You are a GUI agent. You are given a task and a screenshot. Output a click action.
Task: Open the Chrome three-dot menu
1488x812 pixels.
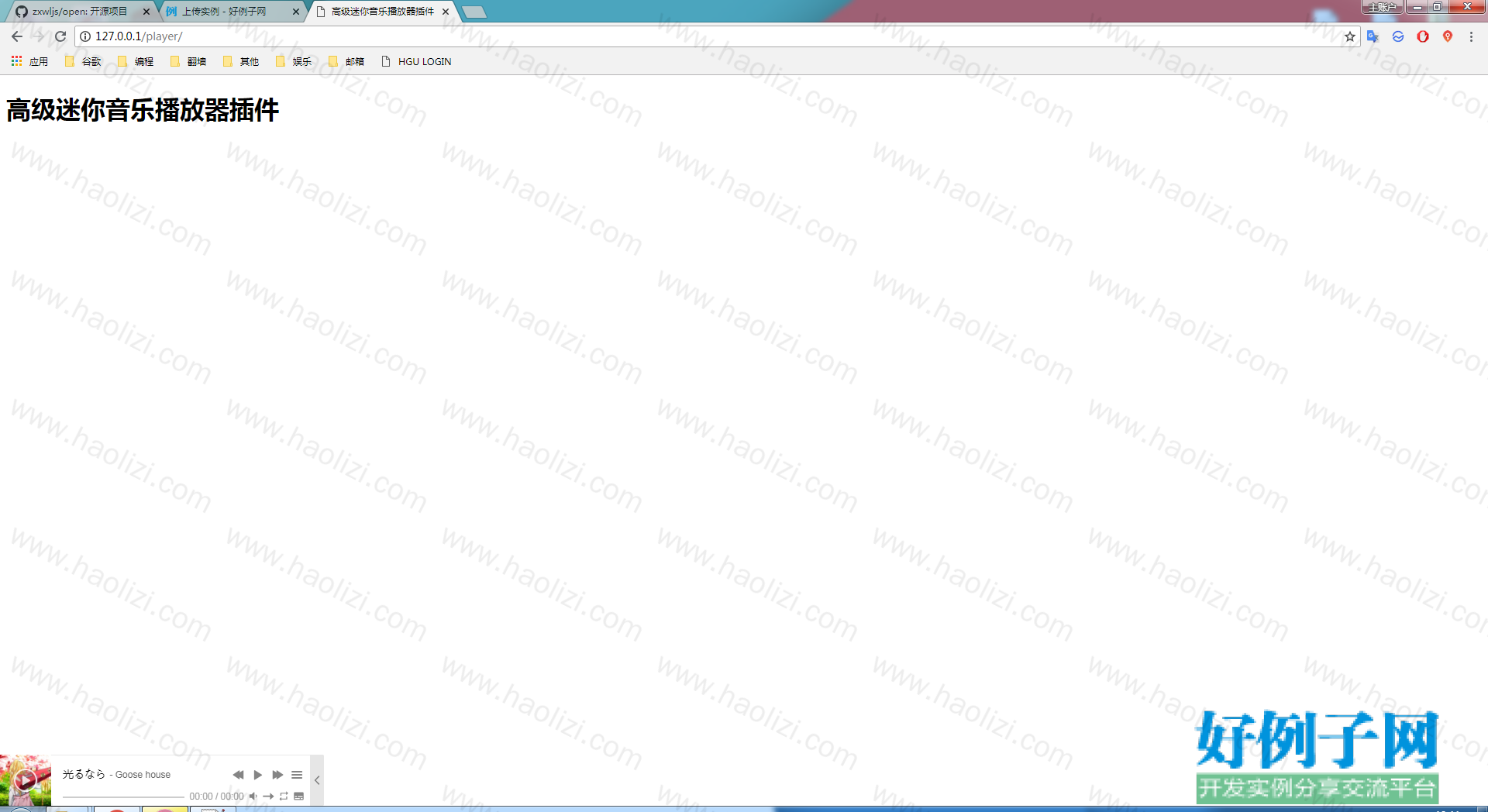coord(1471,36)
